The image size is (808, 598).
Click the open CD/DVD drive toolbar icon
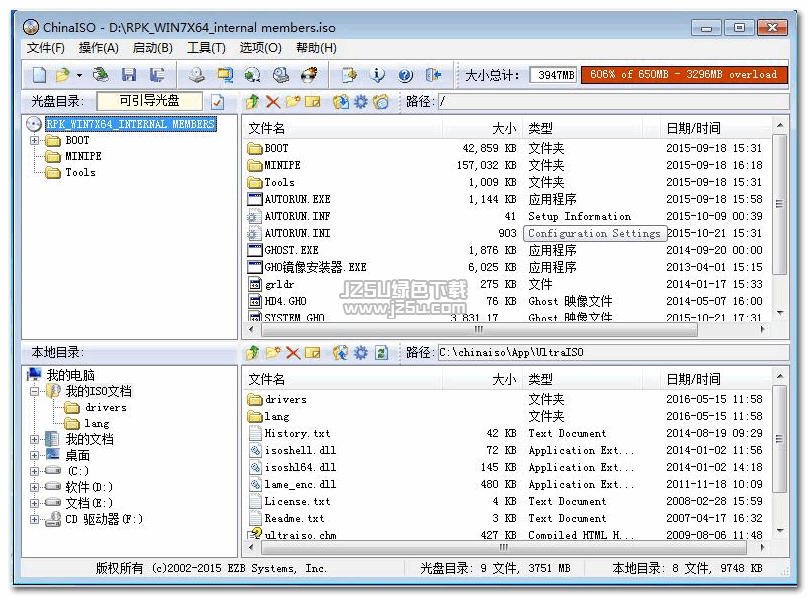click(101, 75)
